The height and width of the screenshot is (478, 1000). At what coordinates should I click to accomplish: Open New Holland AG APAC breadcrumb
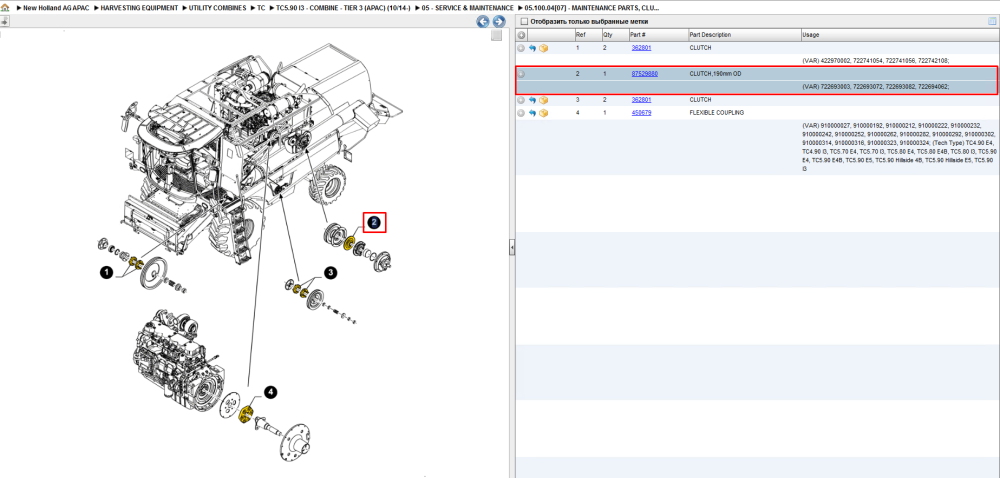click(56, 8)
